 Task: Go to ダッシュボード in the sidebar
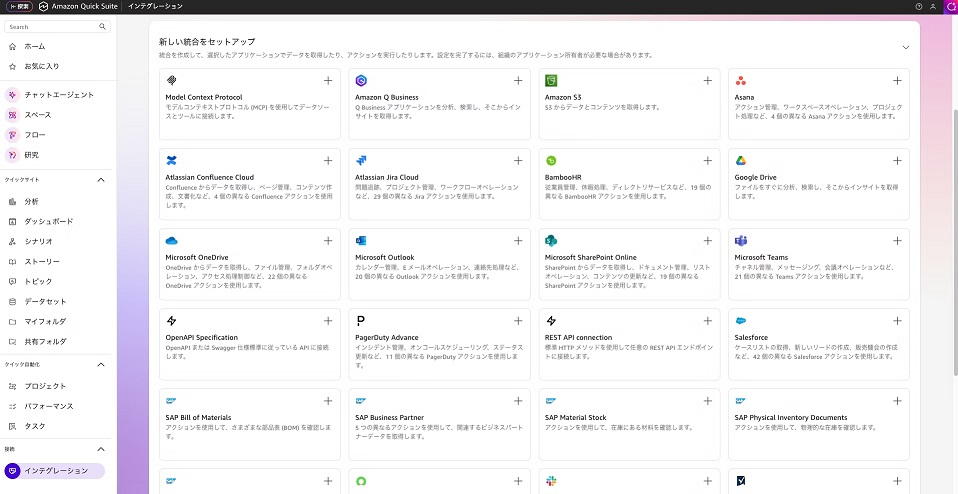pos(48,221)
